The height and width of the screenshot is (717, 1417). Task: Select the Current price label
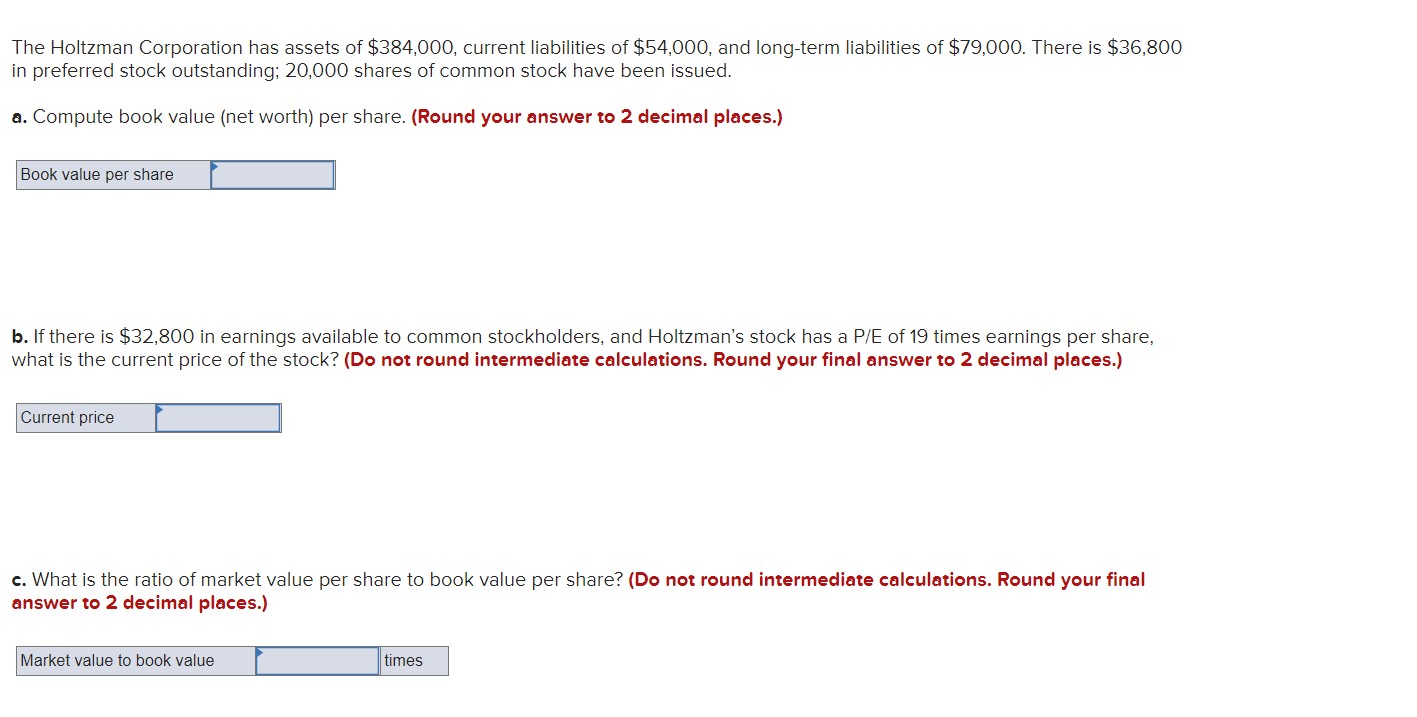(x=67, y=417)
